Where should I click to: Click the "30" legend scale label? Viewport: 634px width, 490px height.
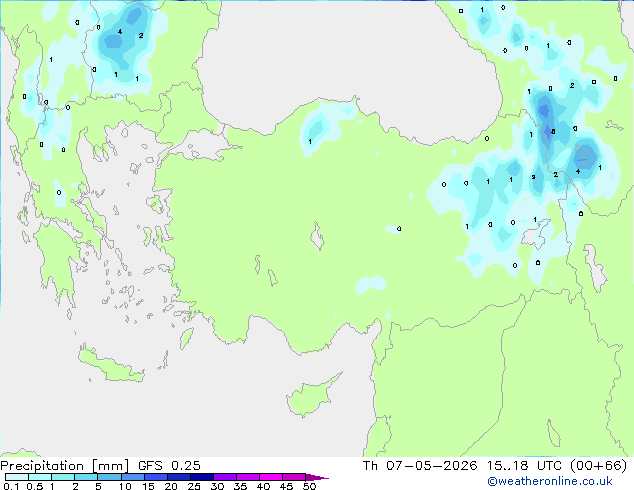(217, 486)
